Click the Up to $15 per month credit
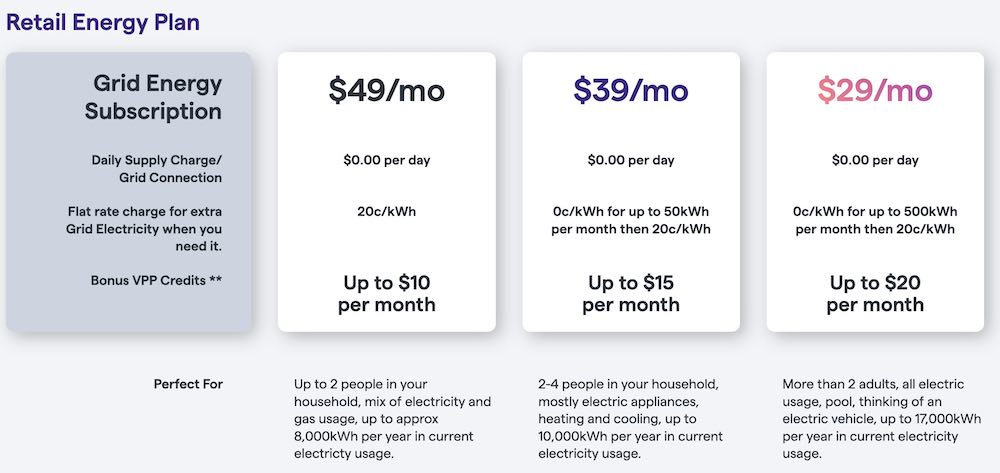The height and width of the screenshot is (473, 1000). click(631, 294)
